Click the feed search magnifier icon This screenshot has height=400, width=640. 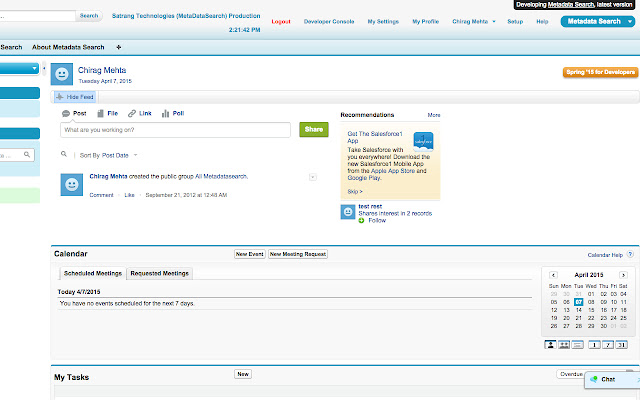[64, 154]
